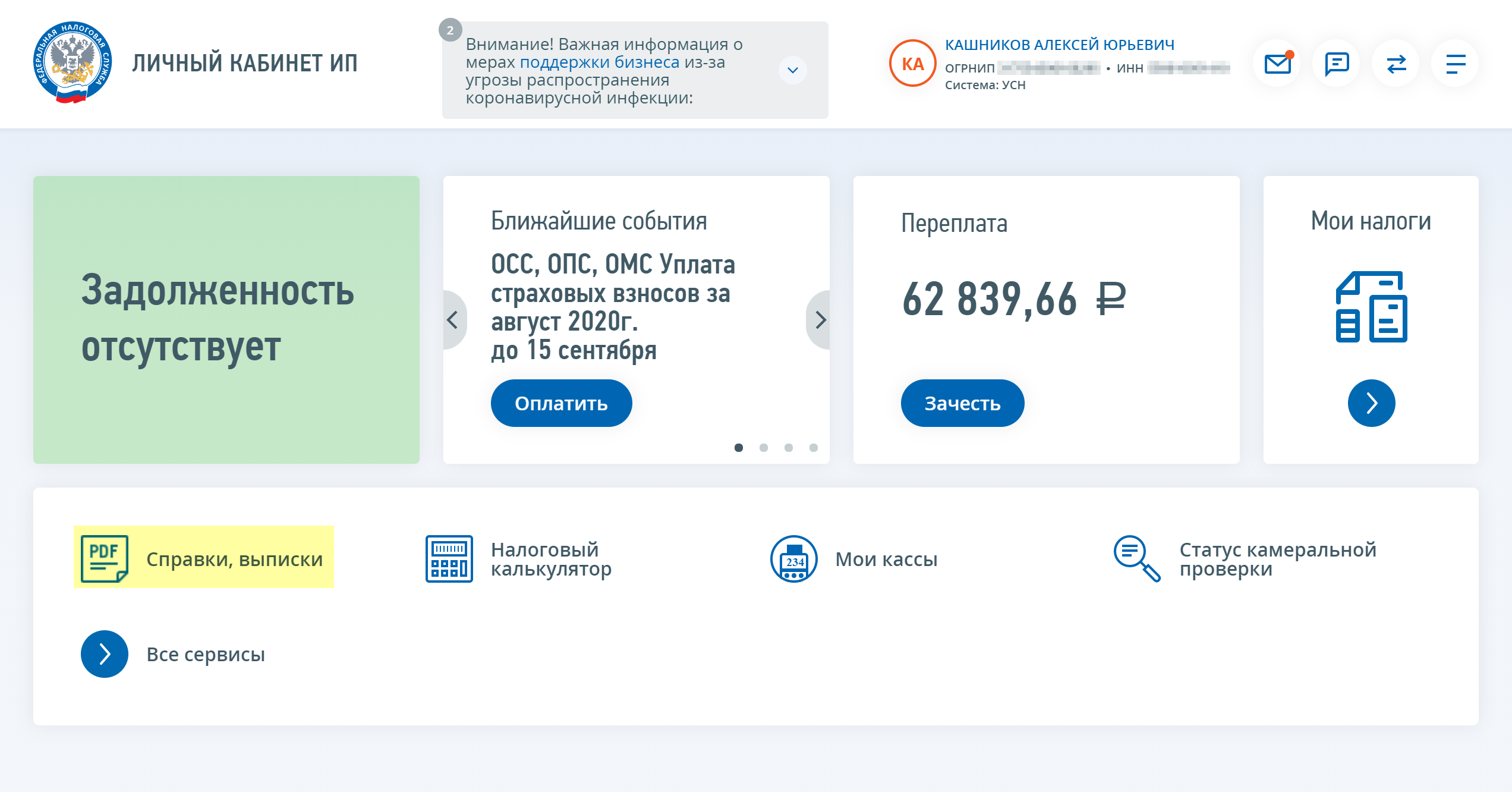Go to next event with right arrow

coord(820,320)
